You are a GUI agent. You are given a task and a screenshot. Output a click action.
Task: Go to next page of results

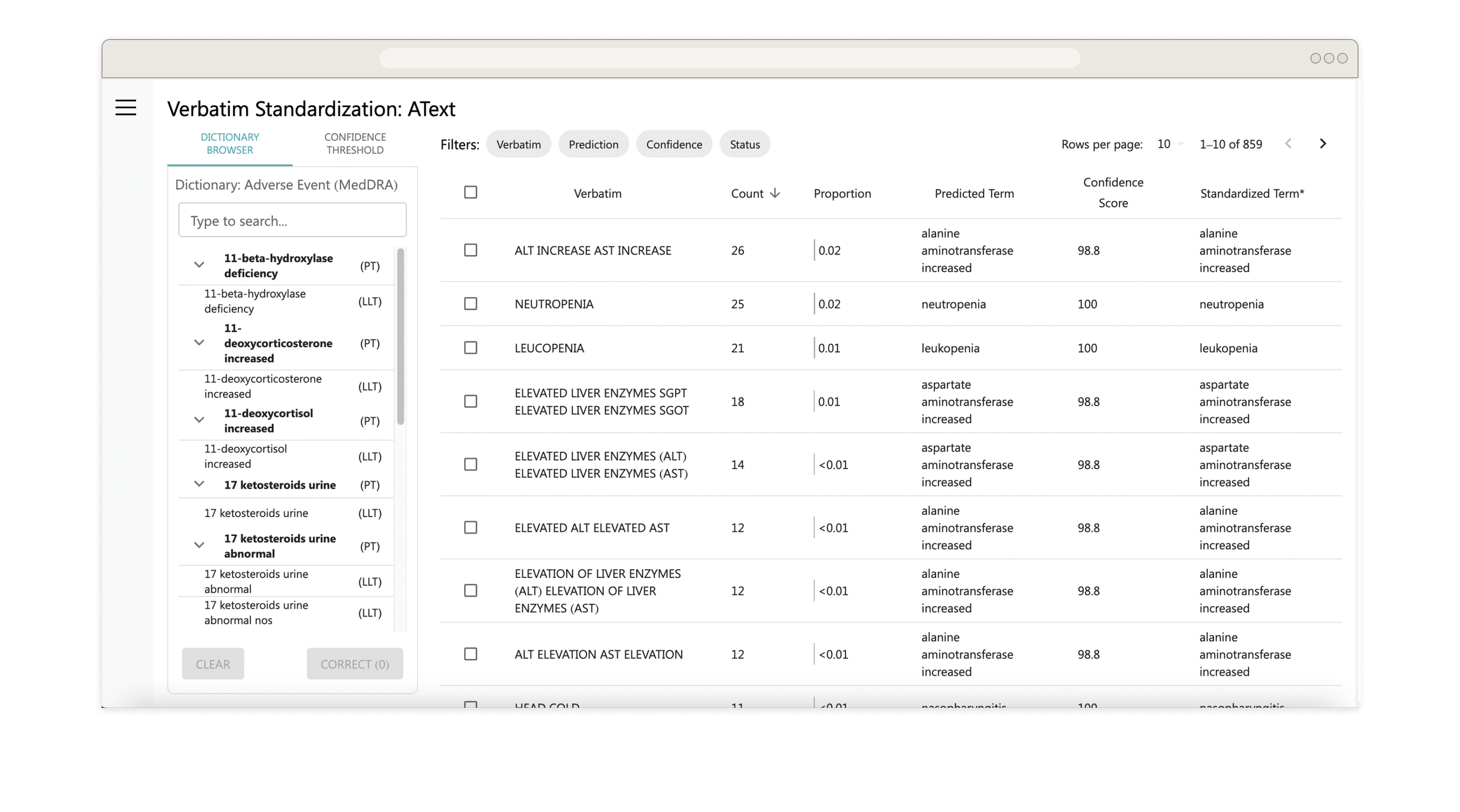click(1323, 144)
